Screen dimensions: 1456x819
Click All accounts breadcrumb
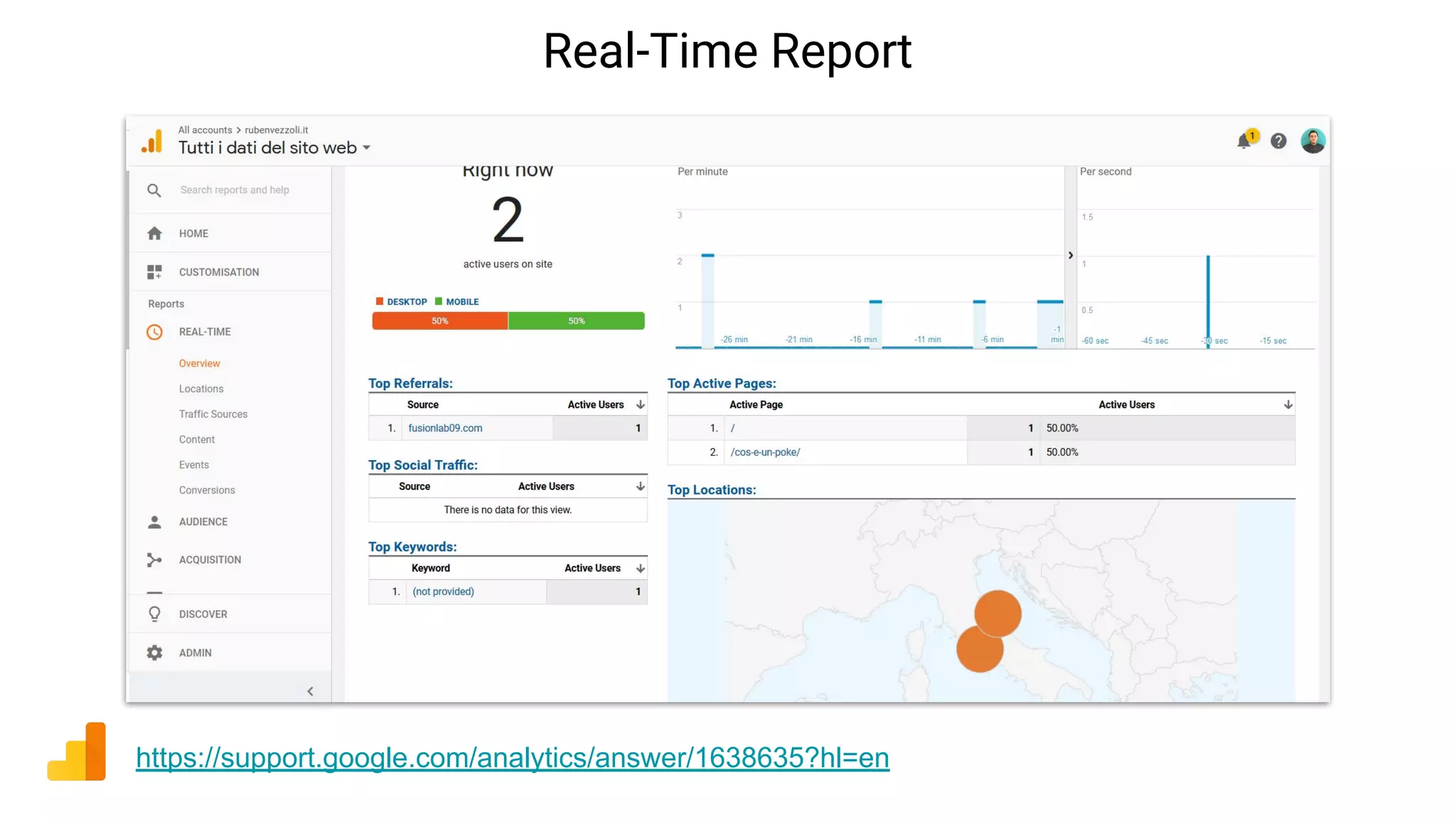tap(205, 130)
